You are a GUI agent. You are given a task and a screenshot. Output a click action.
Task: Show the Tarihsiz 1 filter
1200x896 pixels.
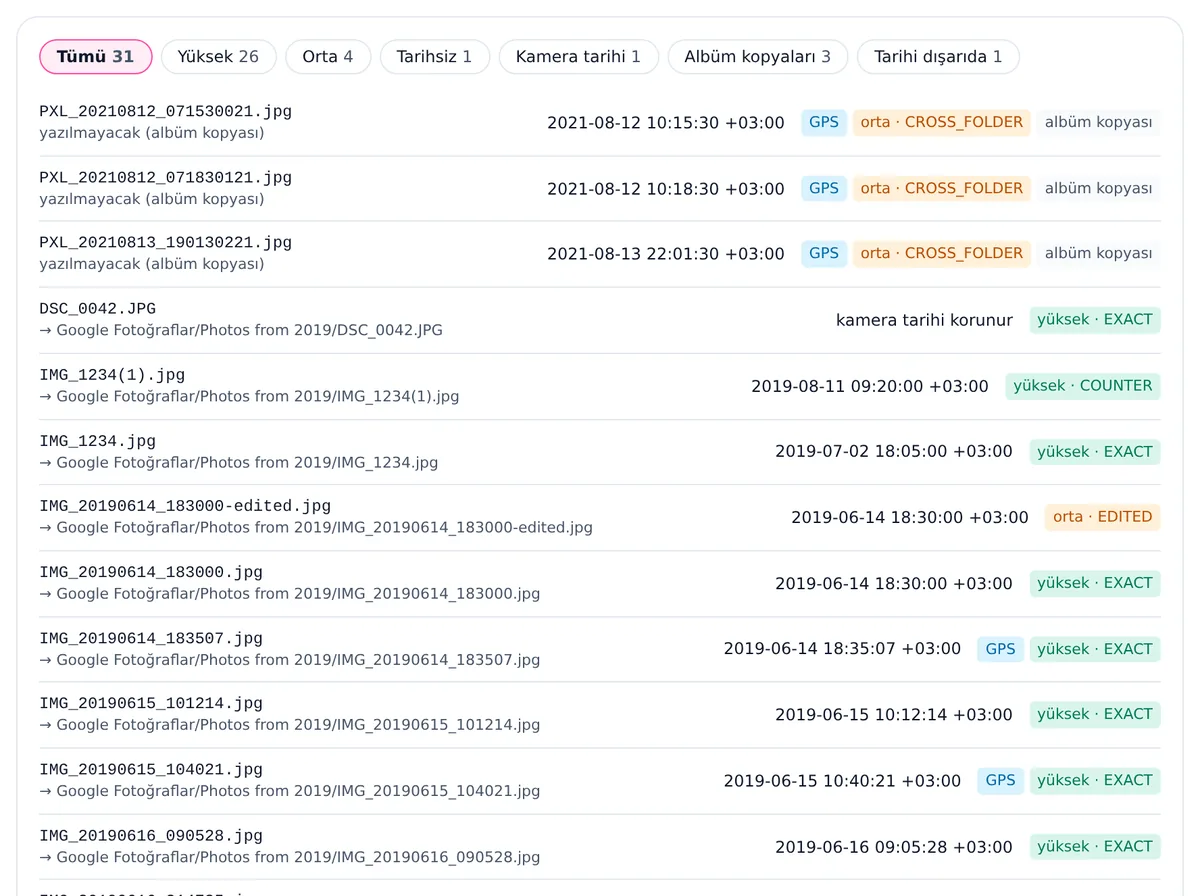tap(434, 57)
